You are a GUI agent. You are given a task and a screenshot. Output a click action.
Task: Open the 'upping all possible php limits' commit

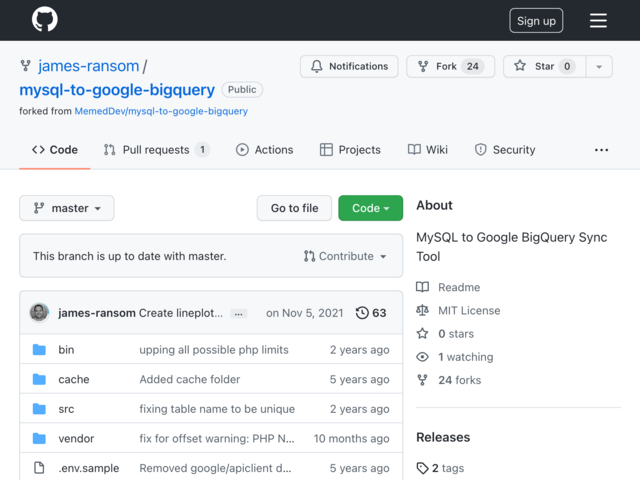point(214,350)
